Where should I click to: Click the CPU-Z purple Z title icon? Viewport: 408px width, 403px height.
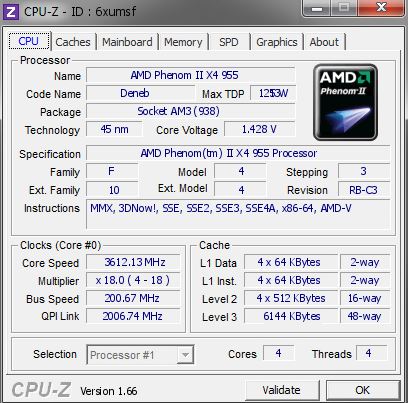[11, 12]
